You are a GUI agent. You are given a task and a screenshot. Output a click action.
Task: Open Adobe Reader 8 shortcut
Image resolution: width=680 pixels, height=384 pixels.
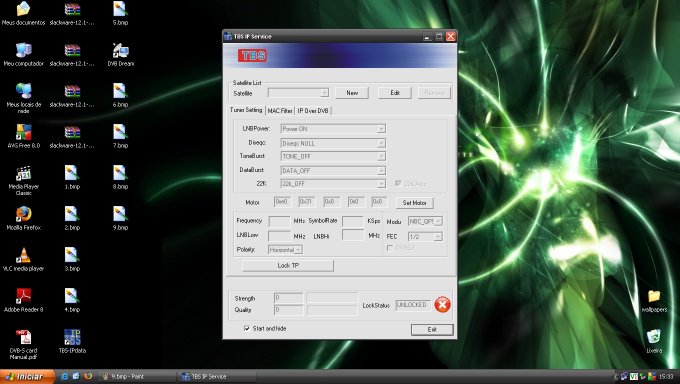point(23,300)
